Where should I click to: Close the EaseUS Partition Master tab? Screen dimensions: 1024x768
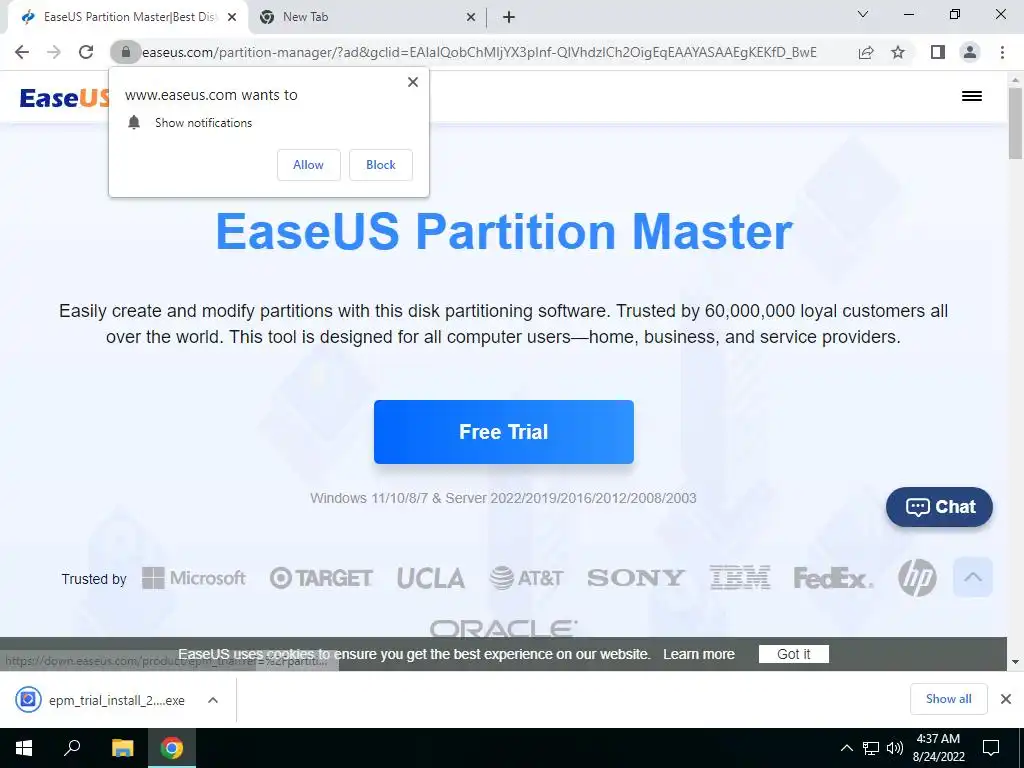click(x=232, y=17)
